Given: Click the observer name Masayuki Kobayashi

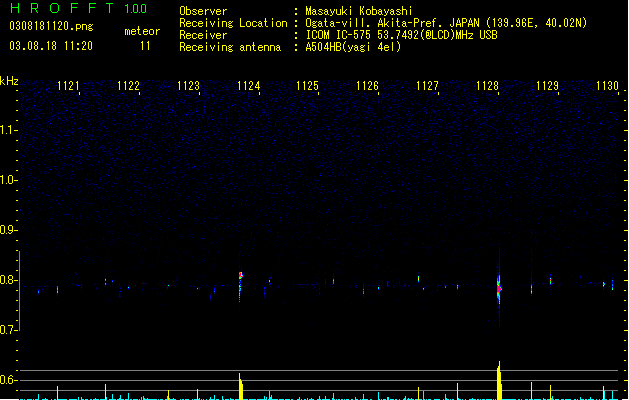Looking at the screenshot, I should (x=359, y=11).
